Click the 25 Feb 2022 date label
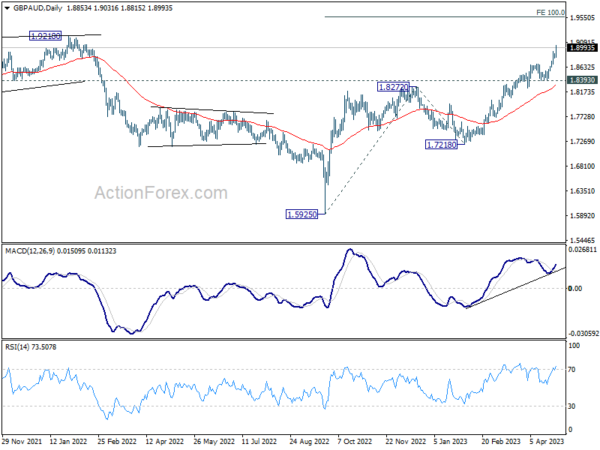This screenshot has height=450, width=600. tap(117, 441)
